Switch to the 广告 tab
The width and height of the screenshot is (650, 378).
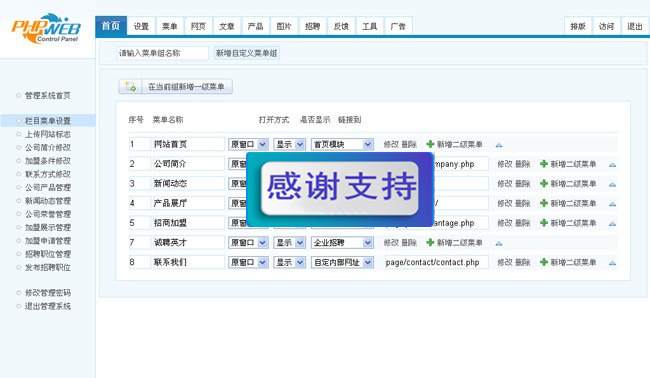coord(398,27)
